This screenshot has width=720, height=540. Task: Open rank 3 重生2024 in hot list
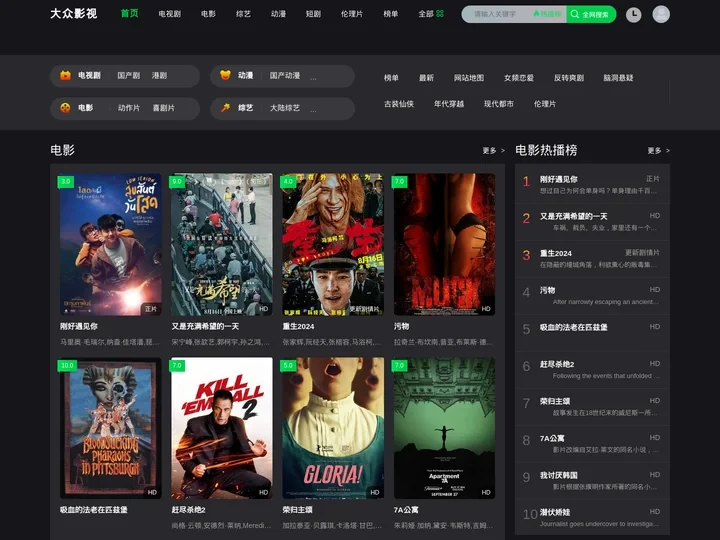tap(592, 259)
